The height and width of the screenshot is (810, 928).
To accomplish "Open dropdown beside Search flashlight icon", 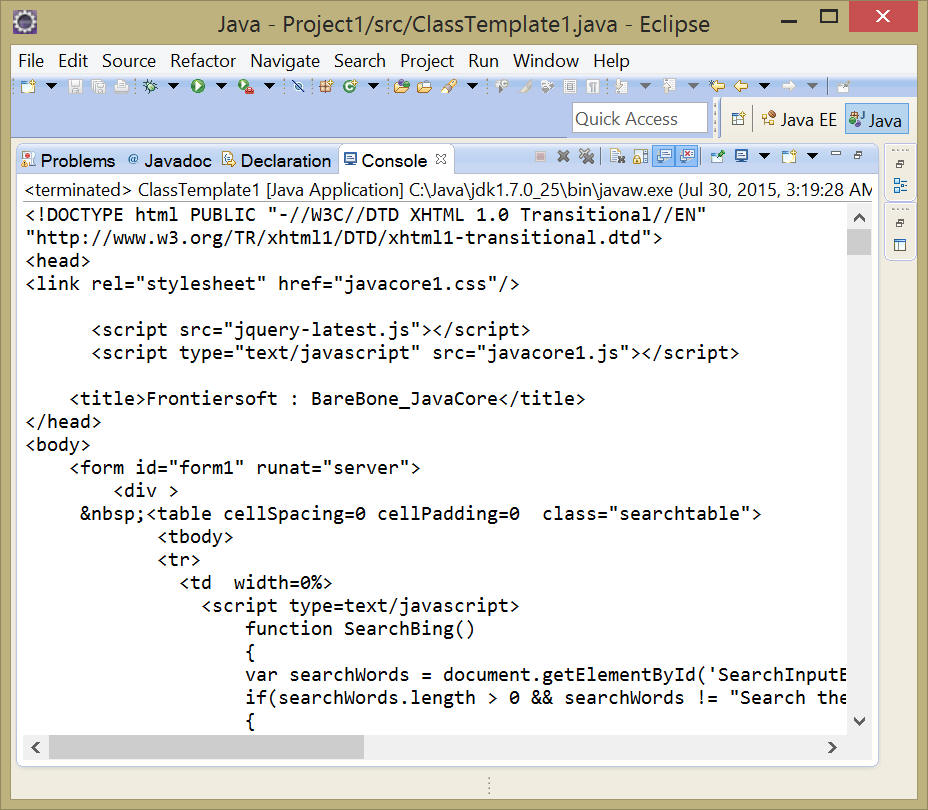I will 472,86.
